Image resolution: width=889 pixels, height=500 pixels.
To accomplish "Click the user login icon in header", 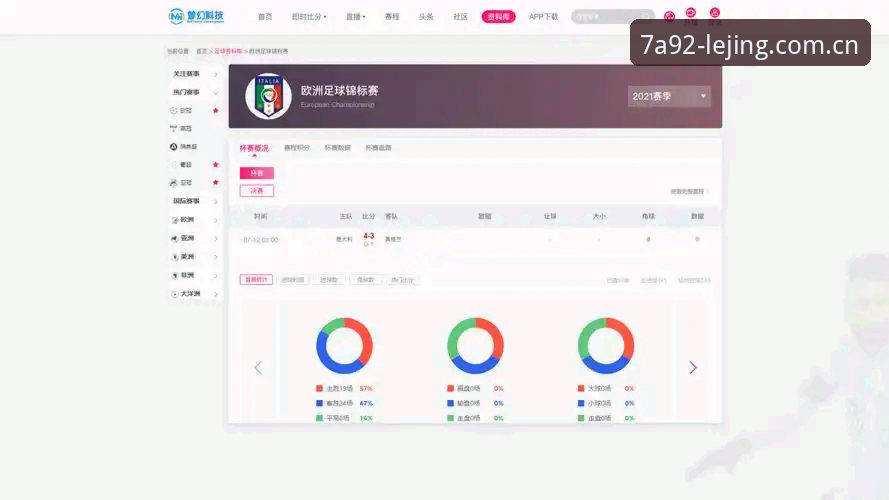I will point(715,13).
